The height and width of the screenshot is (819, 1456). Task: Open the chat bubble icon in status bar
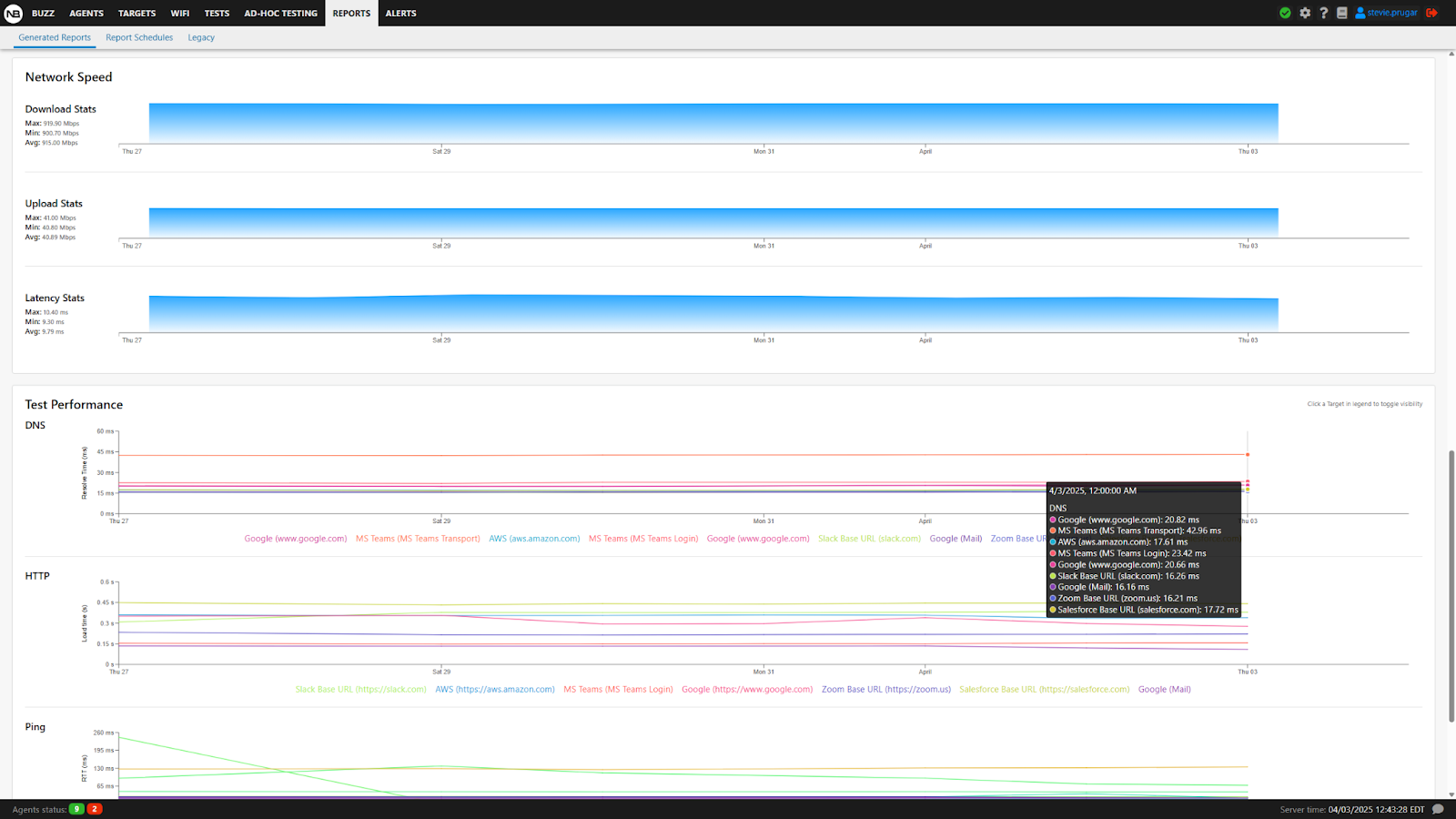click(1438, 809)
